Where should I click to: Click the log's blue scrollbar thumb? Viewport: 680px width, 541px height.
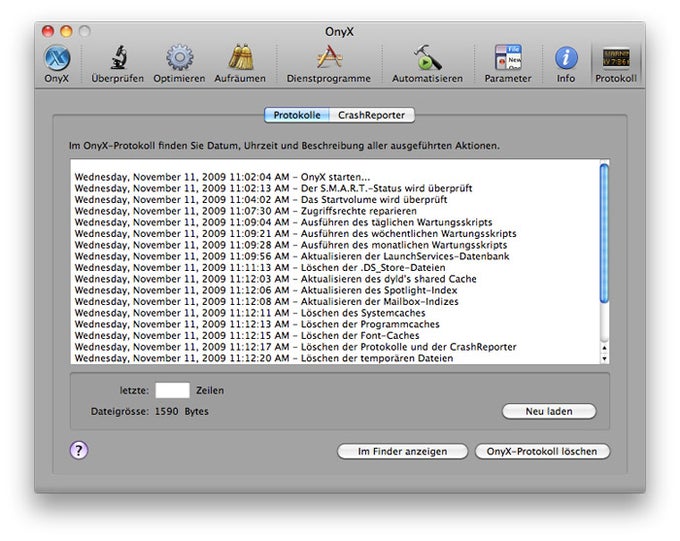coord(604,233)
